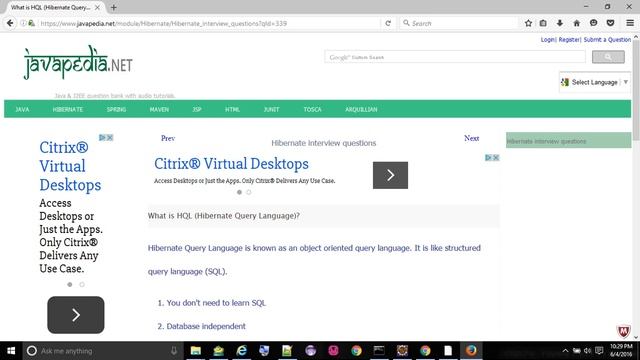The width and height of the screenshot is (640, 360).
Task: Click the Citrix Virtual Desktops banner headline
Action: pos(231,164)
